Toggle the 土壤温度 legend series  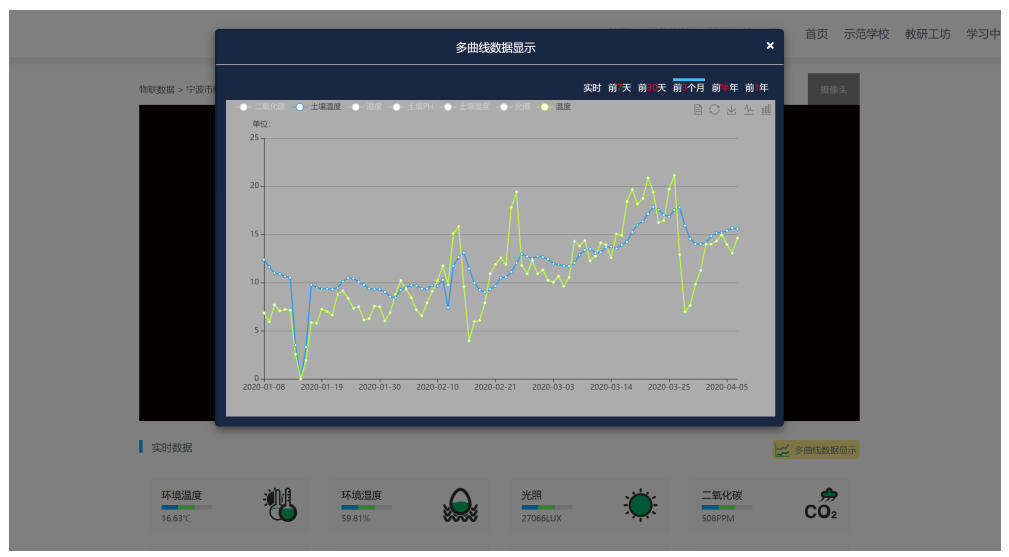[318, 106]
